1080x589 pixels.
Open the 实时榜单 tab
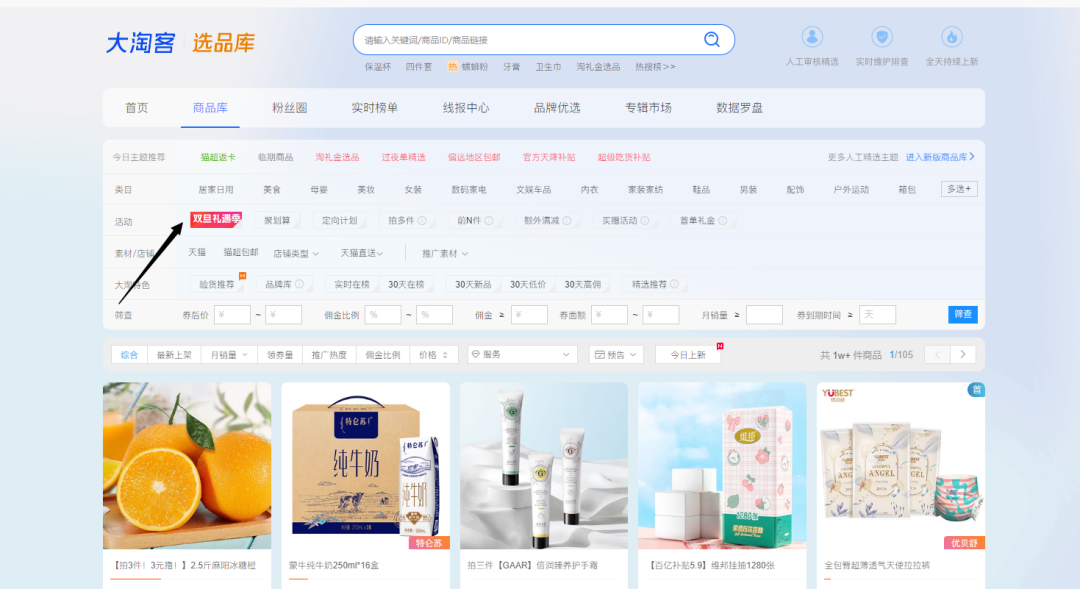click(375, 107)
